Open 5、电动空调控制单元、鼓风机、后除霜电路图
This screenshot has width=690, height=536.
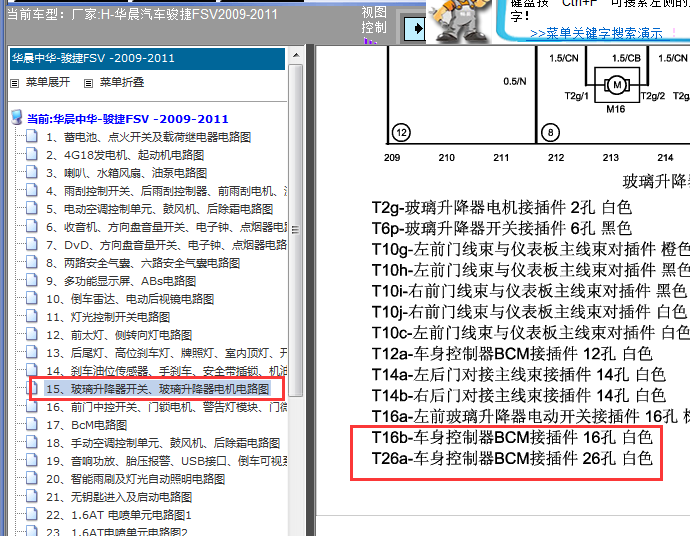coord(159,209)
